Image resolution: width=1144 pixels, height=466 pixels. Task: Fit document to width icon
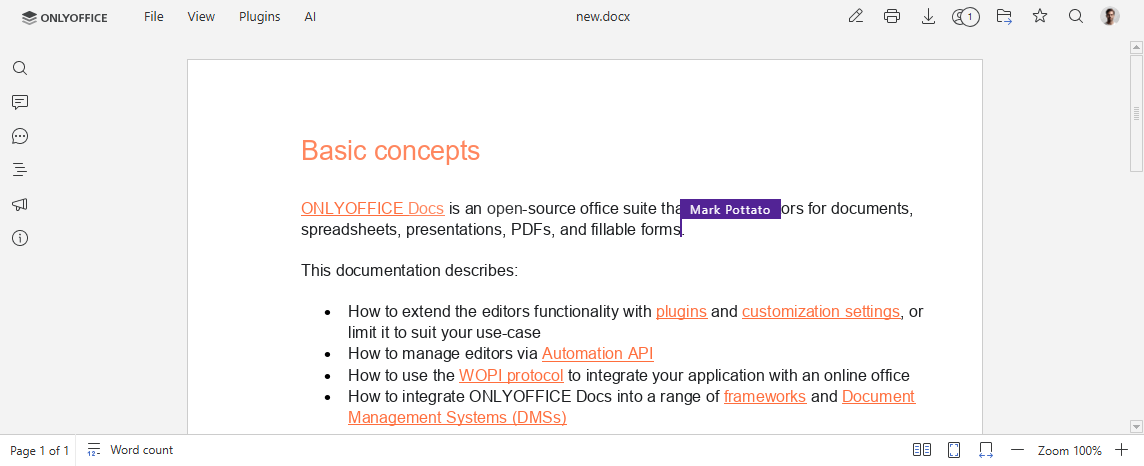(x=986, y=450)
